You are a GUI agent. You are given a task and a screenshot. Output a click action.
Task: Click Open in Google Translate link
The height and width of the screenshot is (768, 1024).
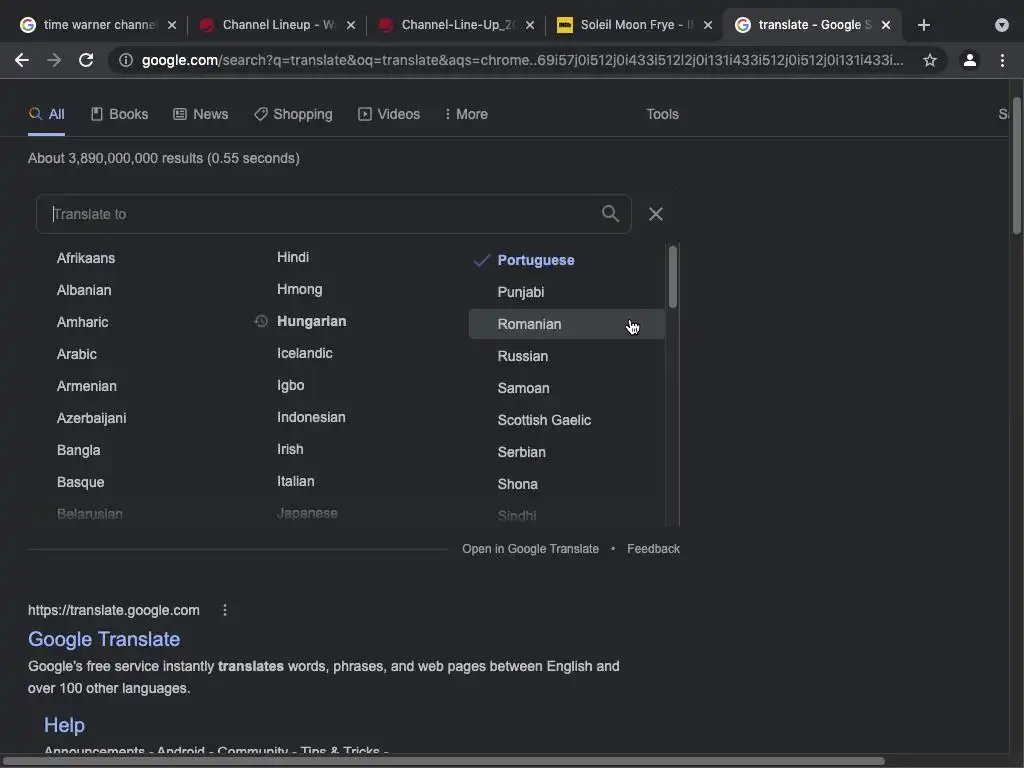coord(530,549)
